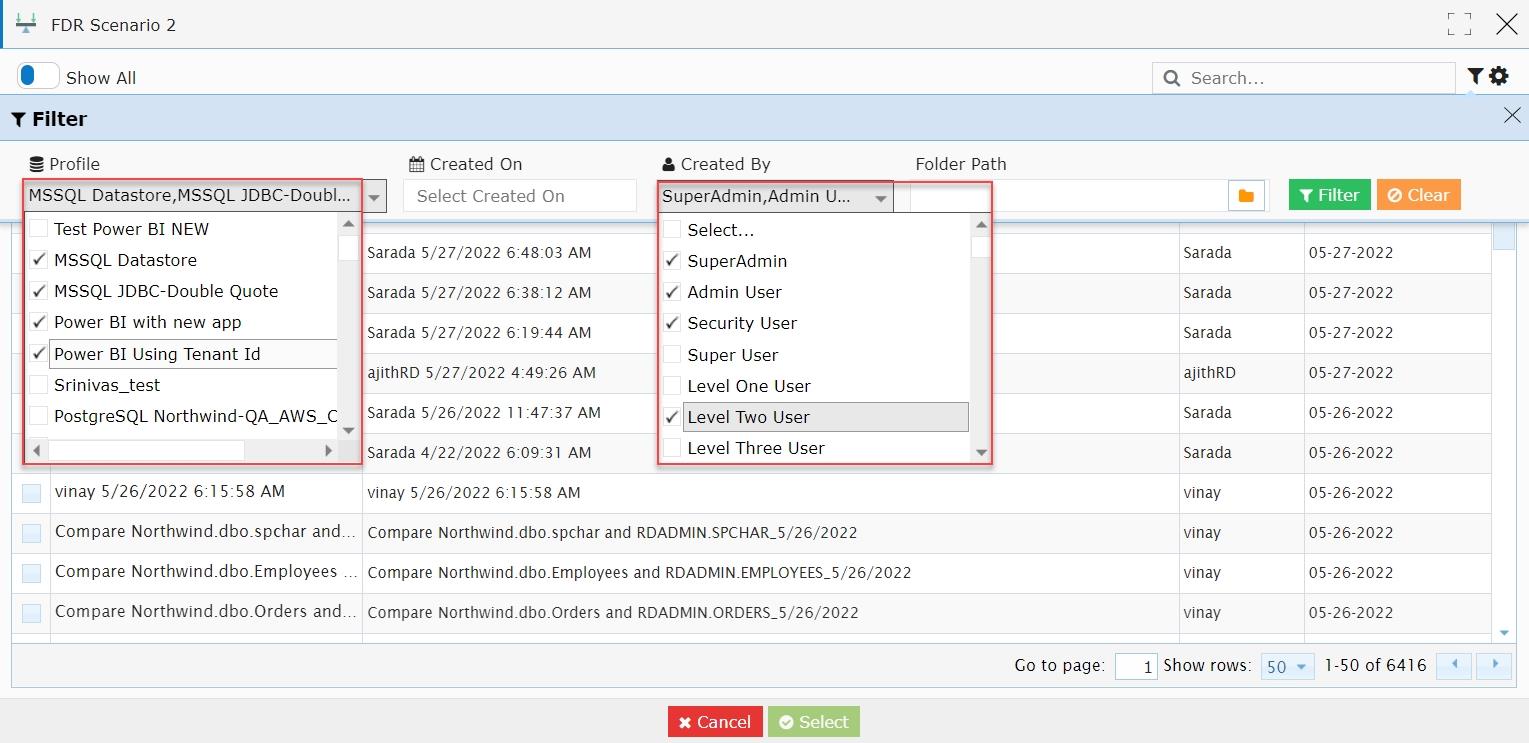Screen dimensions: 1529x743
Task: Toggle the Show All switch
Action: click(38, 76)
